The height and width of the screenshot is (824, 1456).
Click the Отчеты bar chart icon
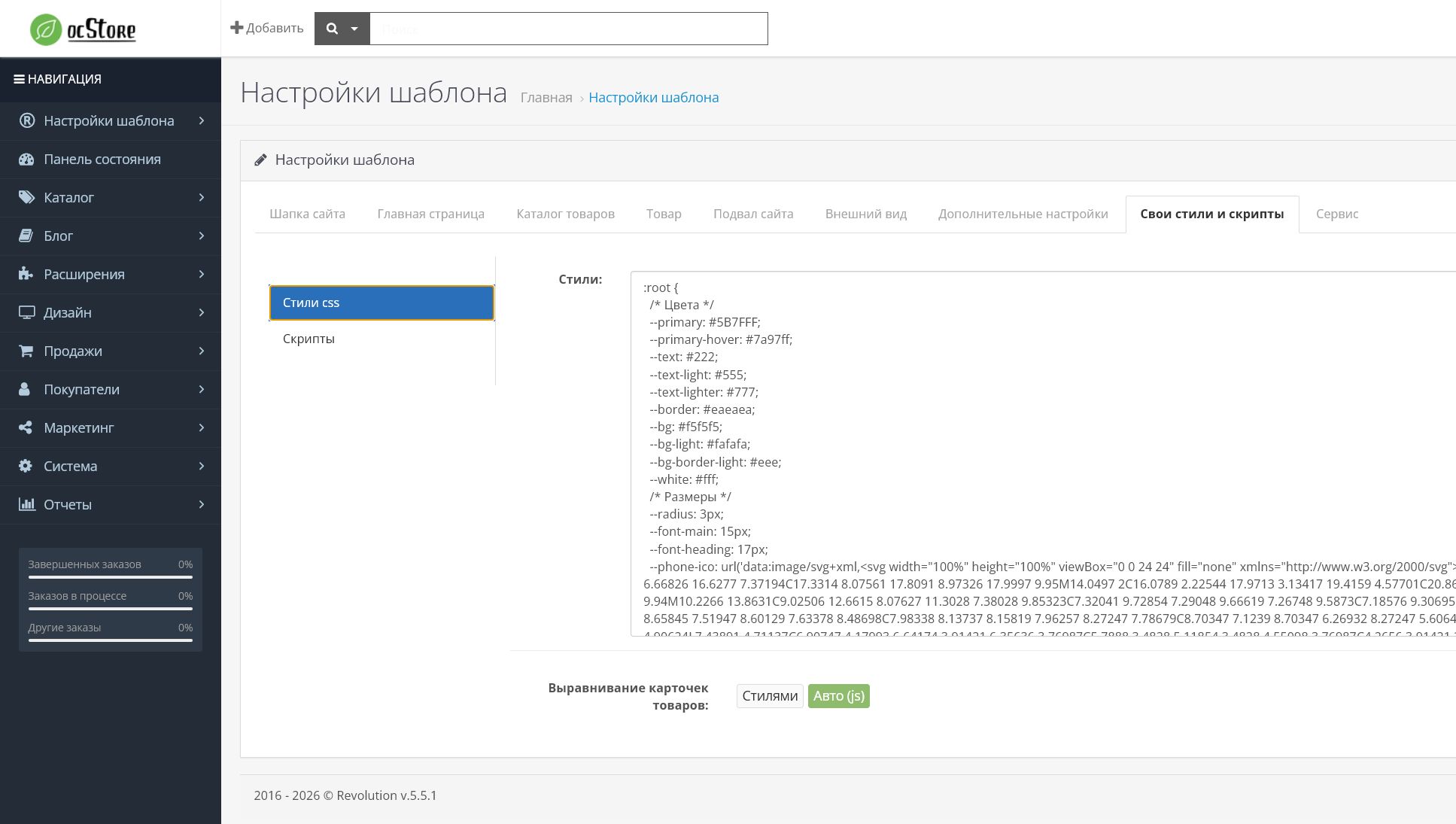[26, 504]
